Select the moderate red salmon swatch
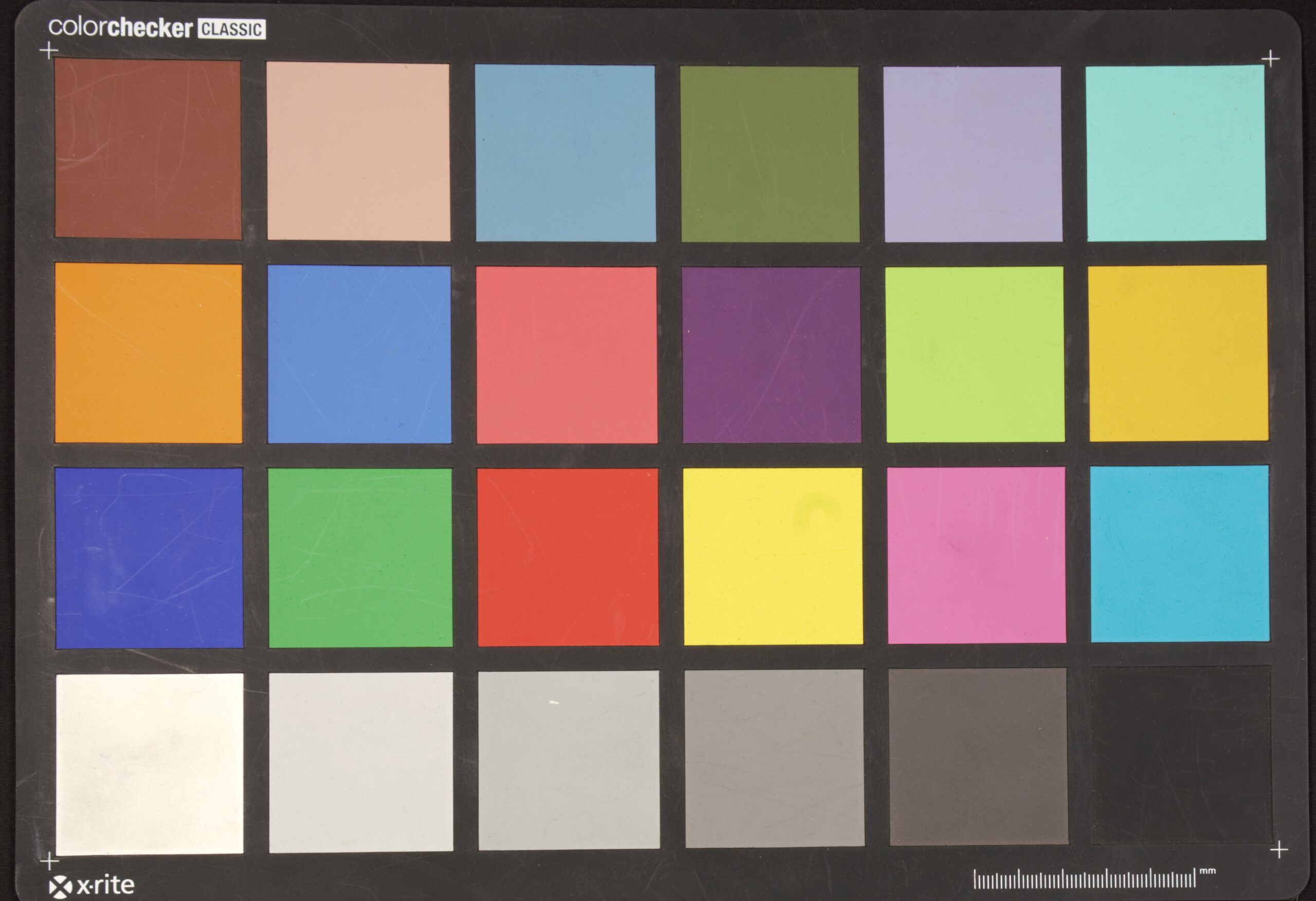The width and height of the screenshot is (1316, 901). (x=566, y=355)
